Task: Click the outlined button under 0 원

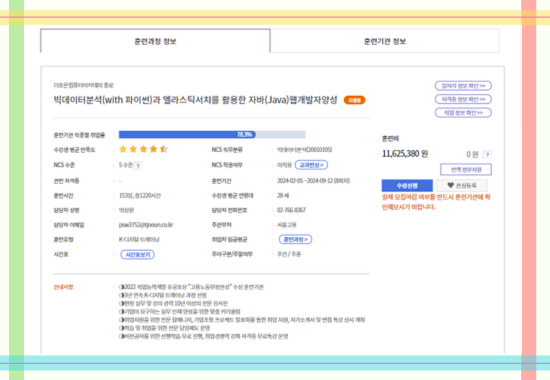Action: [466, 169]
